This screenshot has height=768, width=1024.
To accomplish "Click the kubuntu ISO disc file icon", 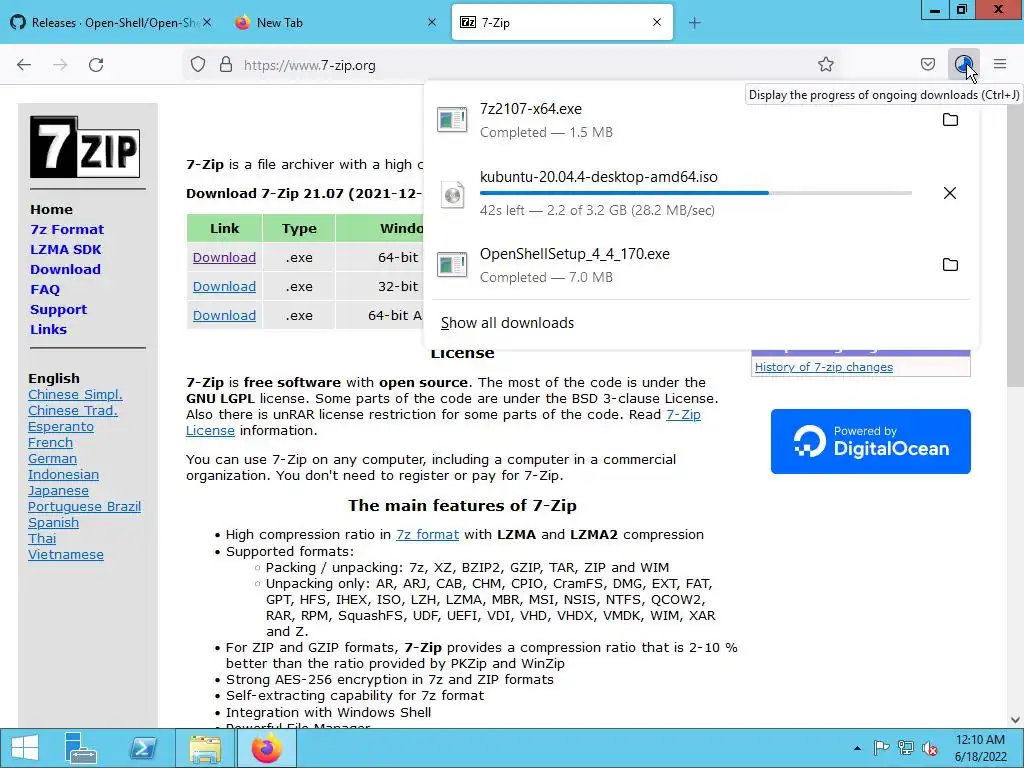I will pyautogui.click(x=452, y=194).
